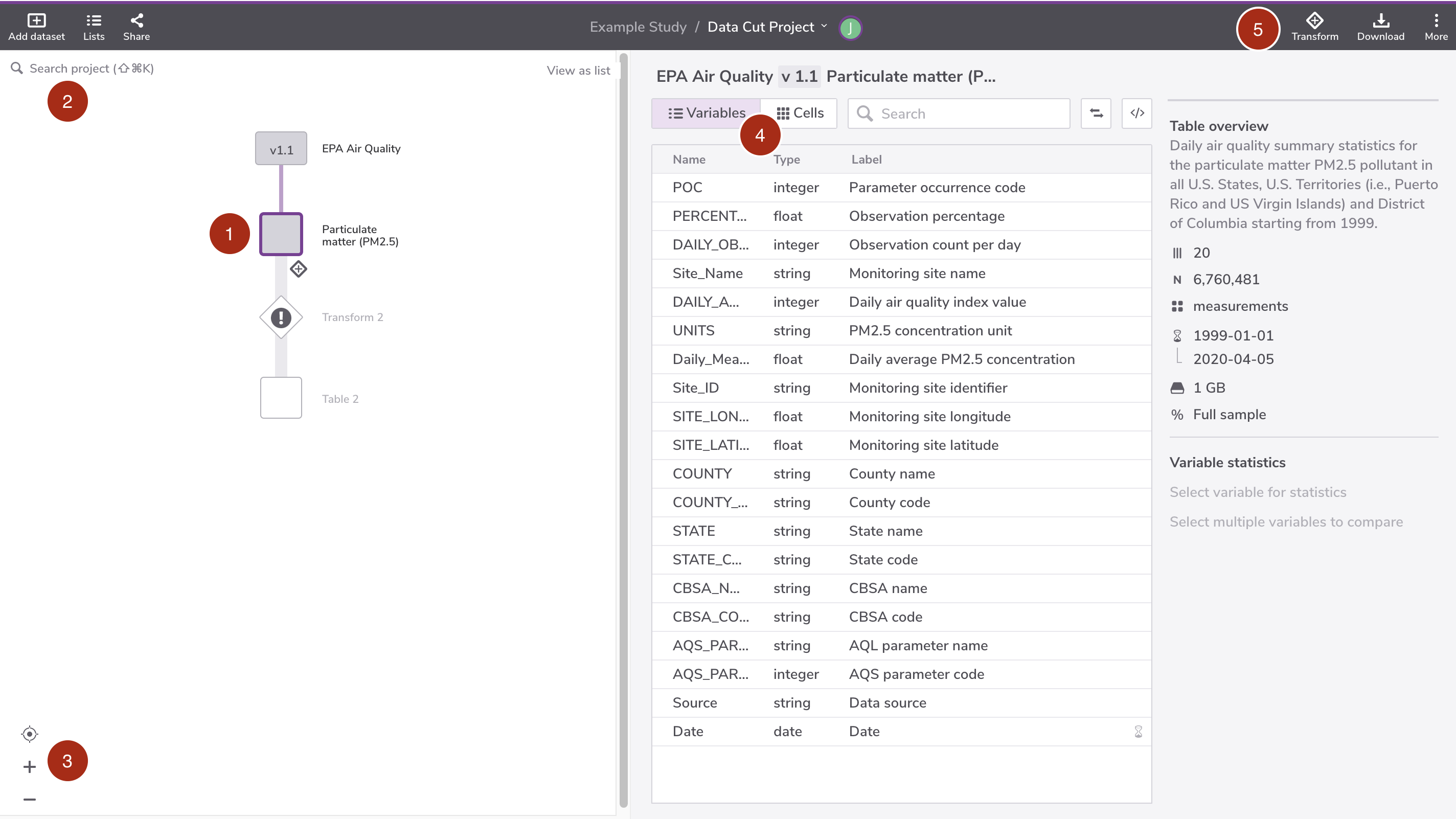Select the POC variable row

(x=901, y=188)
